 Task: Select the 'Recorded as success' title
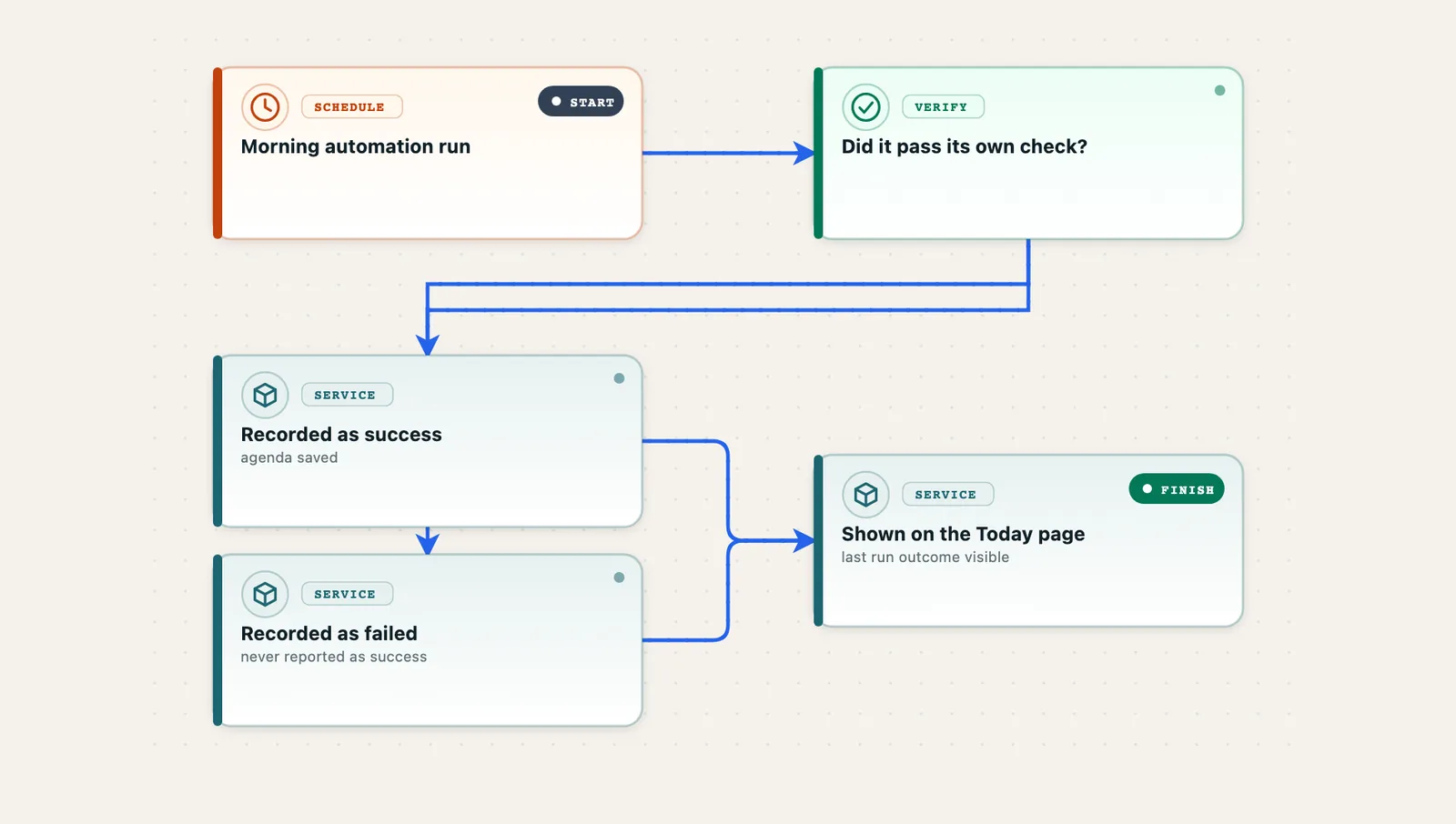pos(341,435)
